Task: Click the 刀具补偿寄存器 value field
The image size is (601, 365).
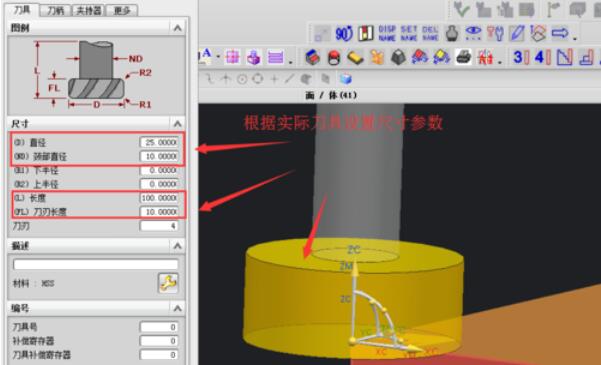Action: (x=159, y=355)
